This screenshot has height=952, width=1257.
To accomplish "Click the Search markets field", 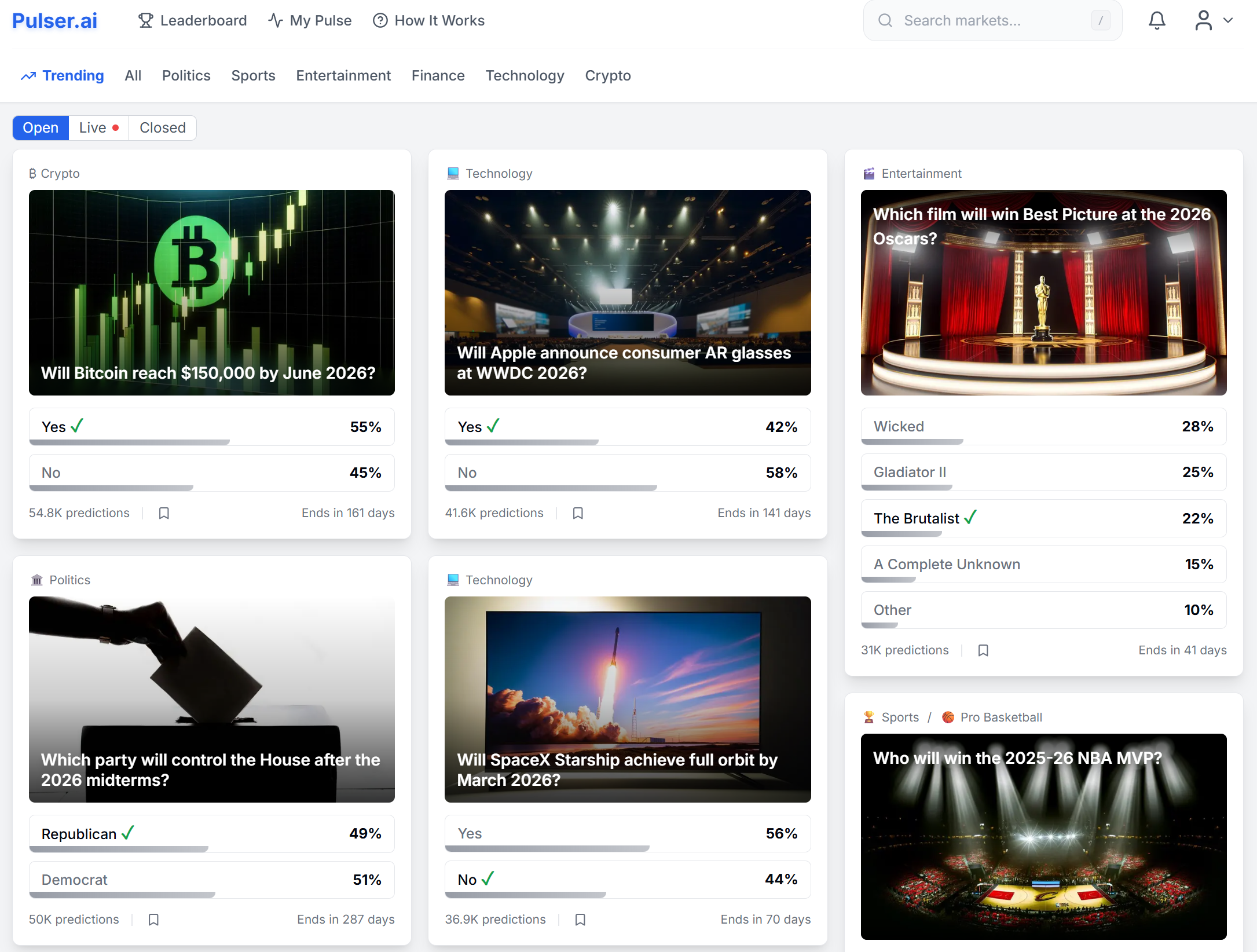I will (x=992, y=21).
